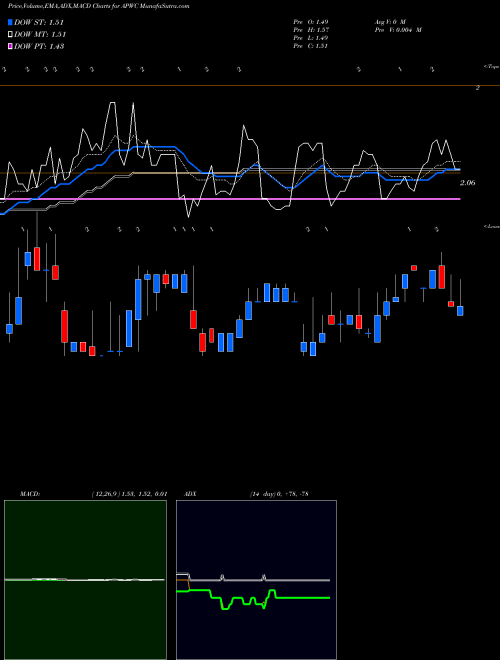Select the 'DOW MT: 1.51' legend text
The height and width of the screenshot is (660, 500).
[40, 35]
